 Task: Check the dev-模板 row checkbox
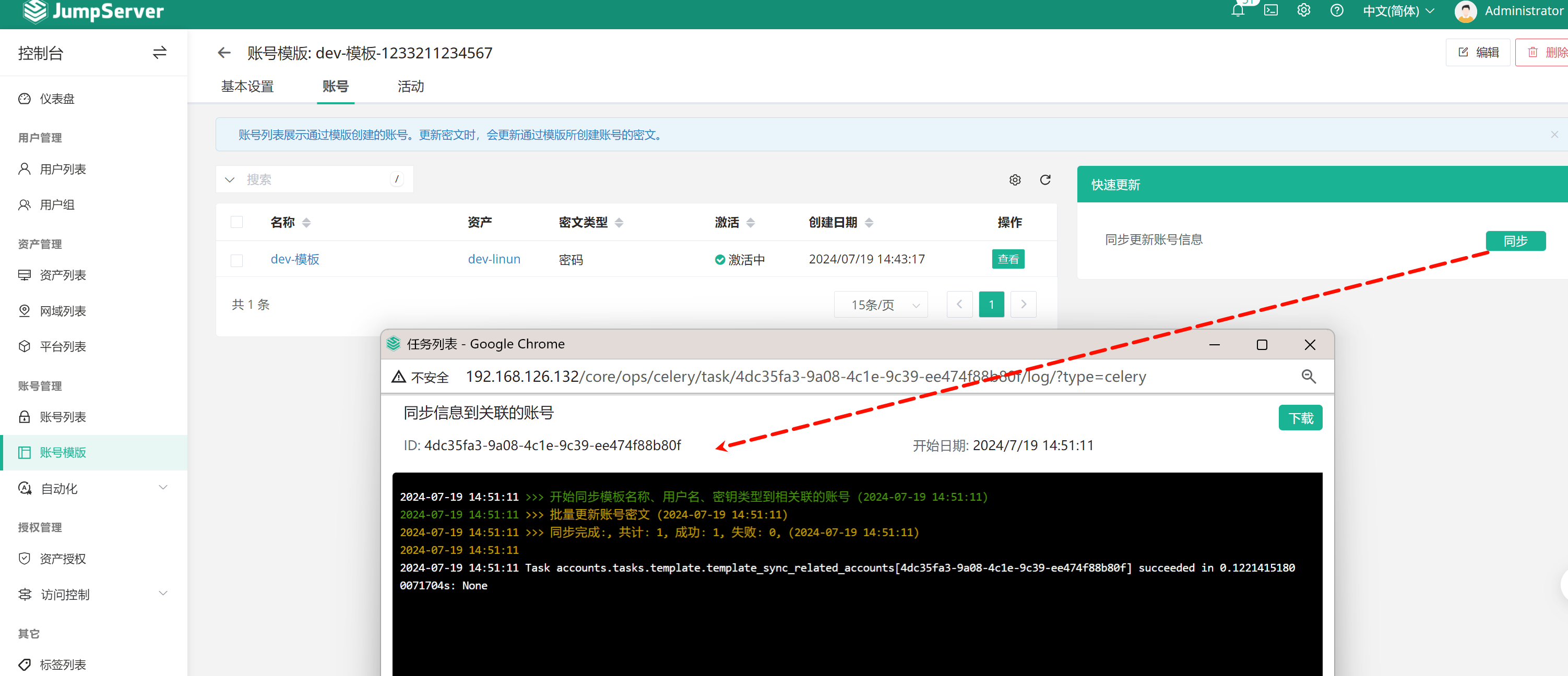(x=237, y=260)
